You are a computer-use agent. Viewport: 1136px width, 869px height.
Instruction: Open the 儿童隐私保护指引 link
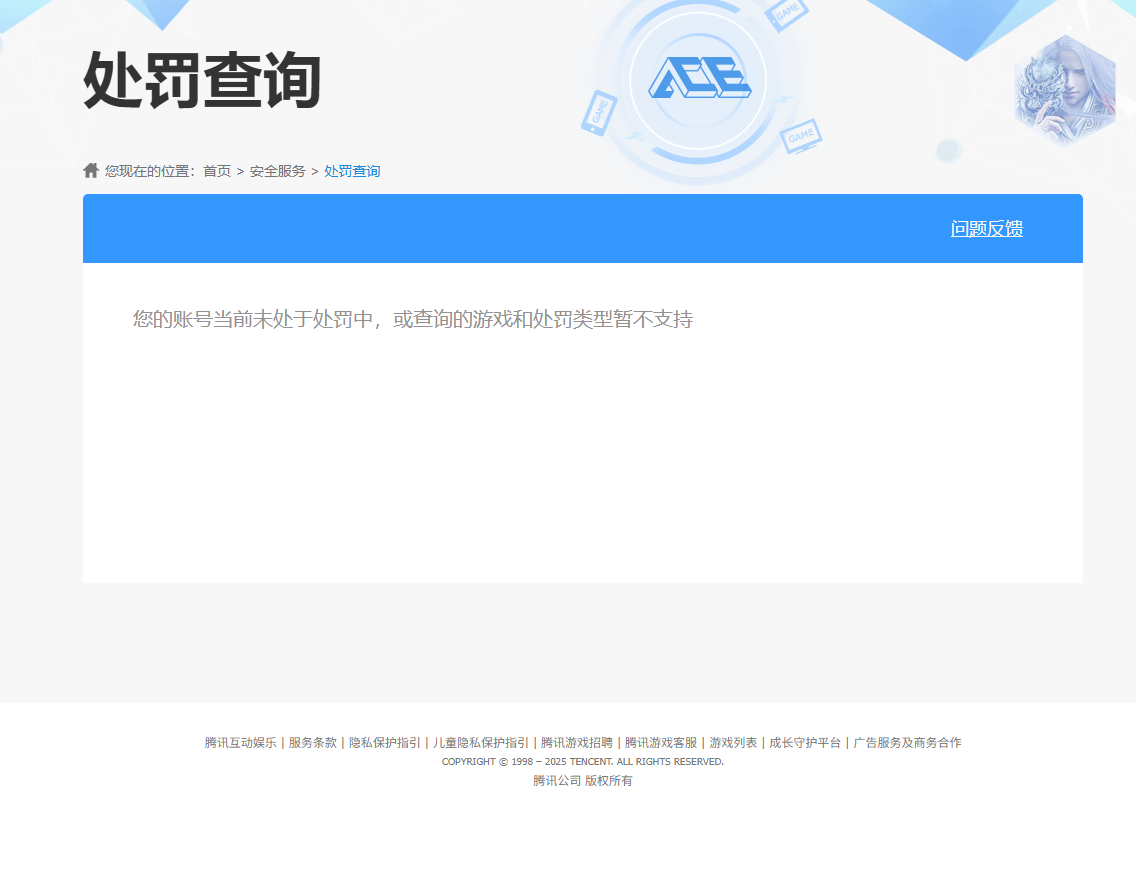click(x=480, y=743)
